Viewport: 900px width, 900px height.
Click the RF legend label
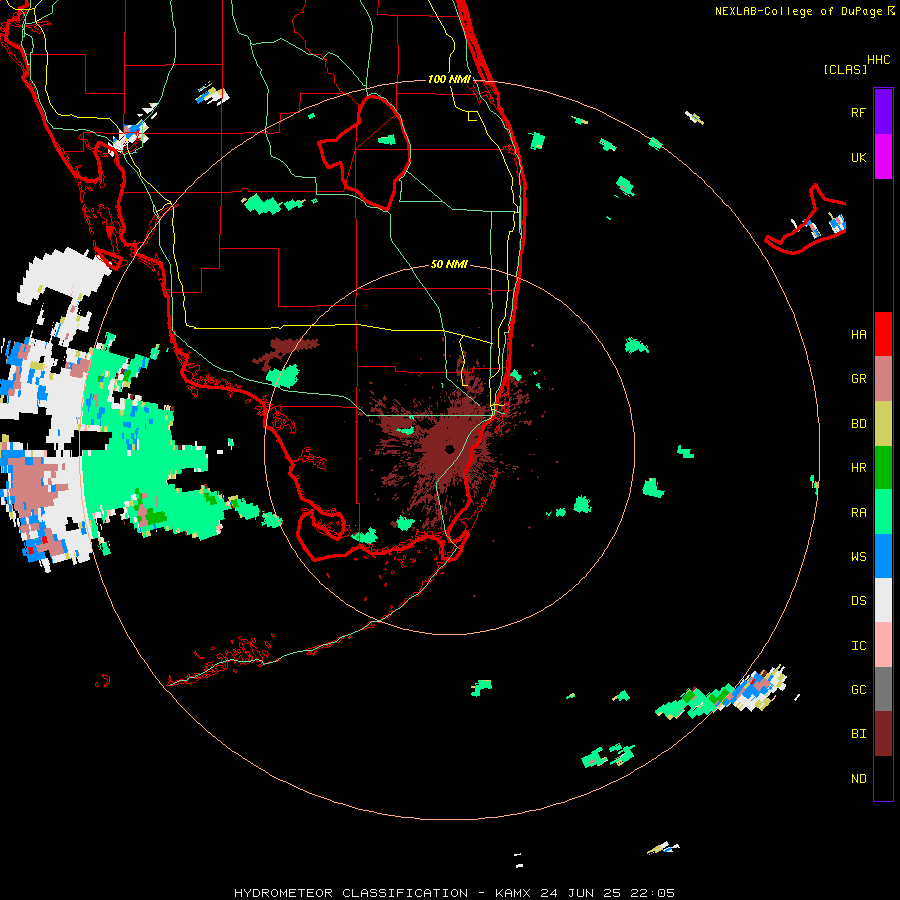[858, 112]
